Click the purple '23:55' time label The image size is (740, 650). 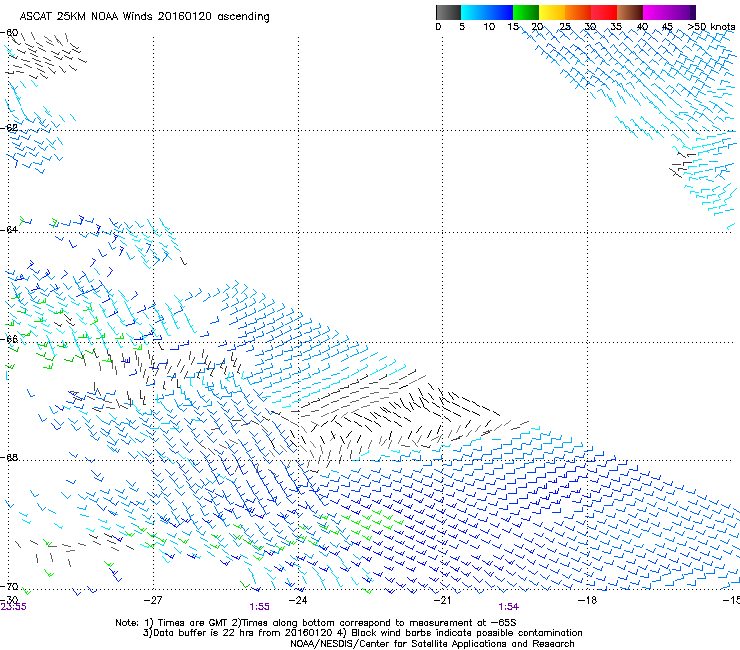(x=14, y=607)
